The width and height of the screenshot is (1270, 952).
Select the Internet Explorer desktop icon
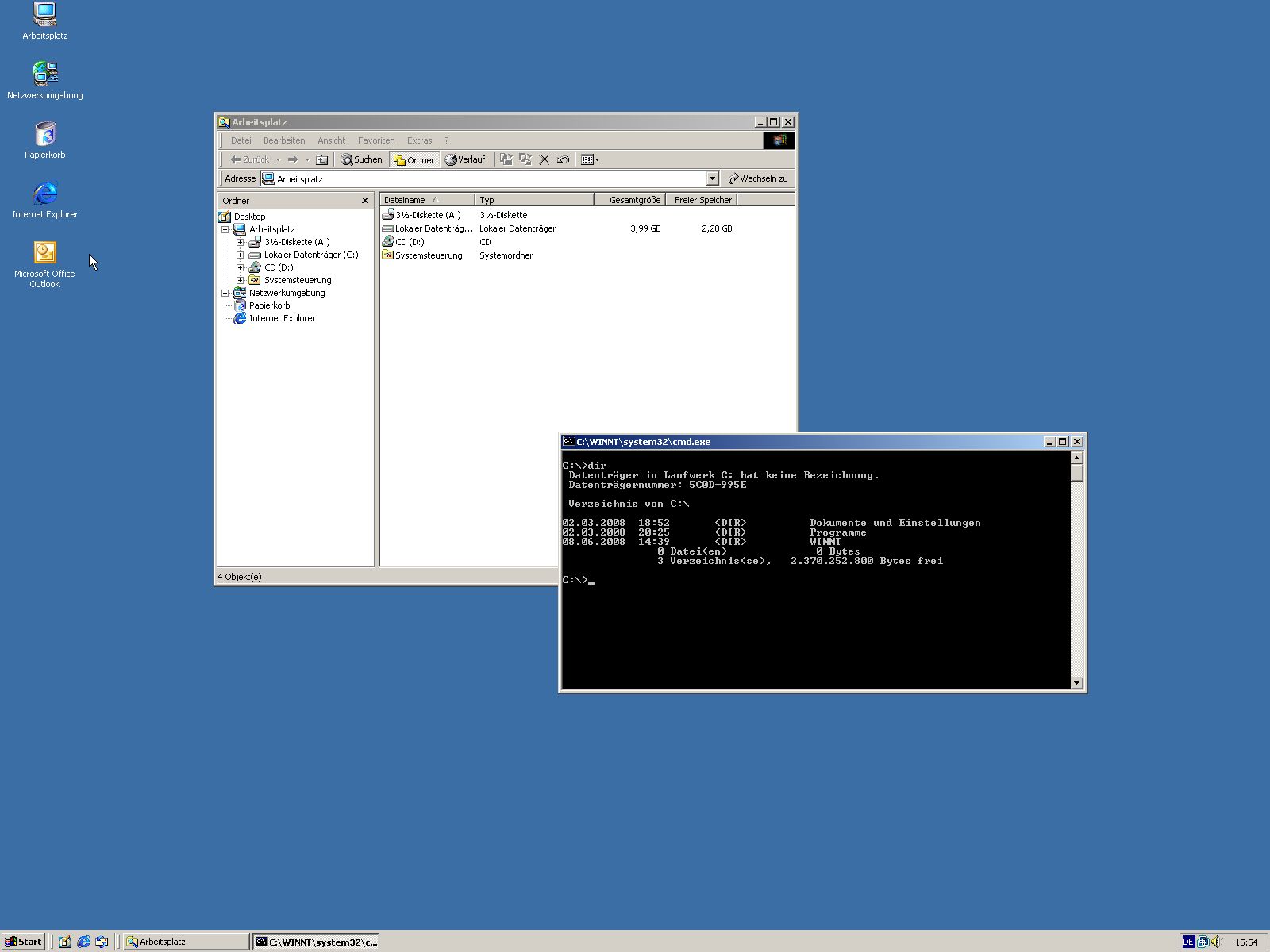[44, 199]
